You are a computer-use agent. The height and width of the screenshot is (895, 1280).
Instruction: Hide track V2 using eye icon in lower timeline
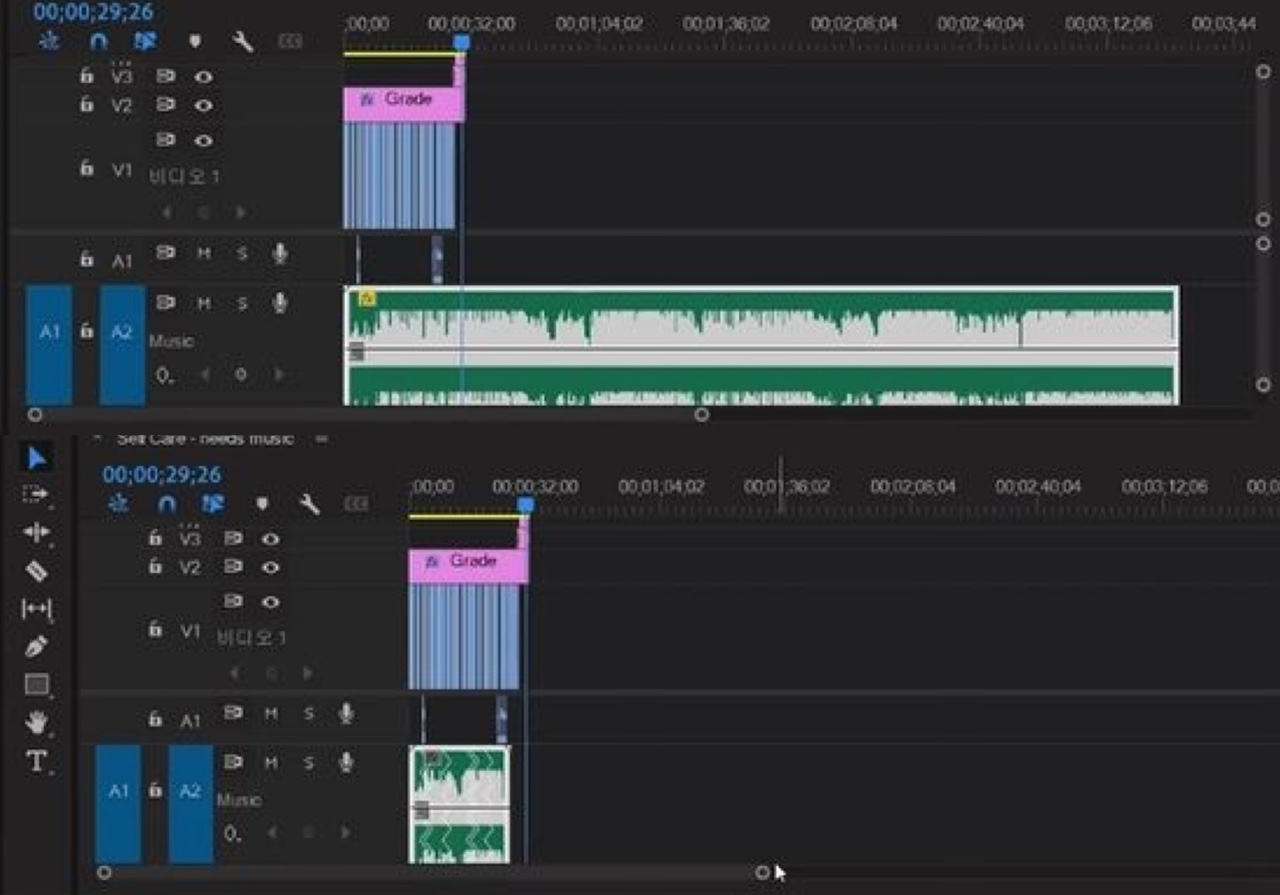coord(270,567)
